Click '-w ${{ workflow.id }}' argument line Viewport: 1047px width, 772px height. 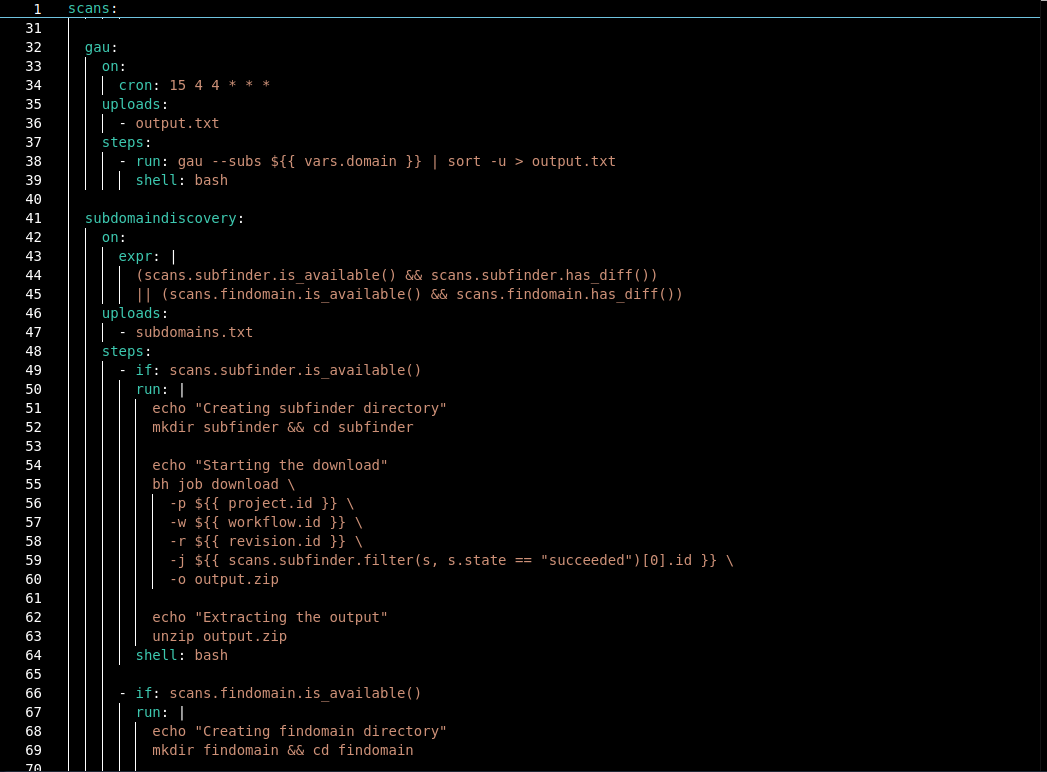[266, 523]
